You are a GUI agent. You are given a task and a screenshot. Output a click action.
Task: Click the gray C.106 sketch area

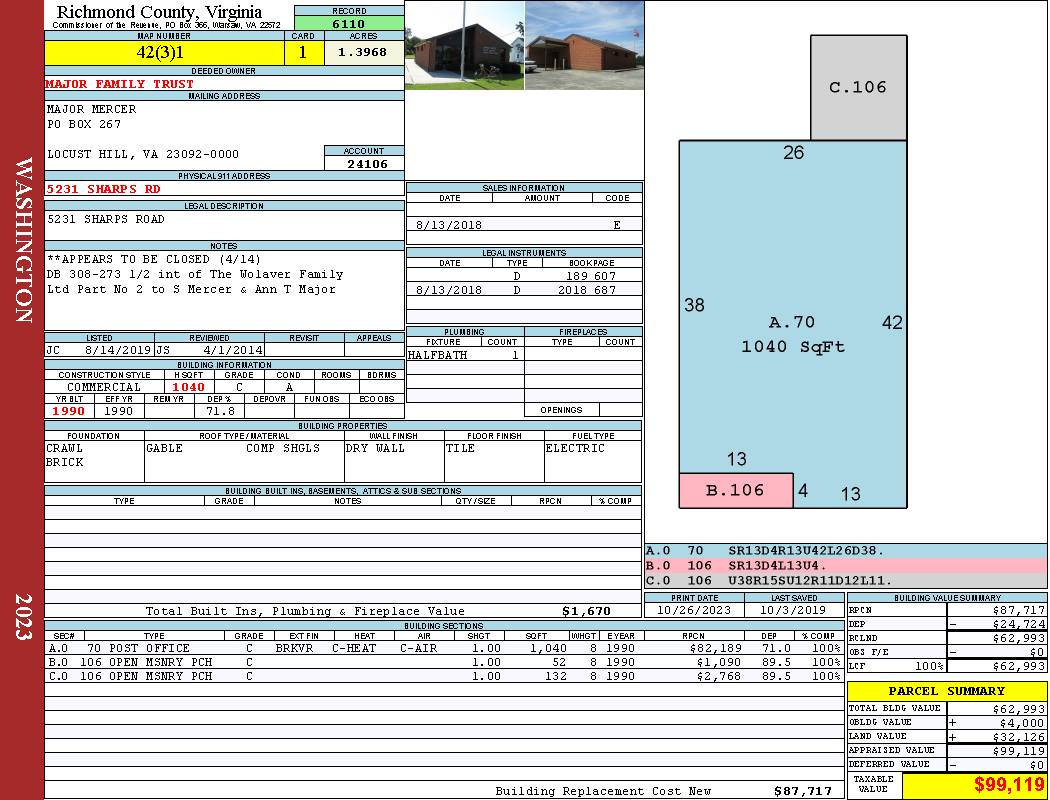(858, 88)
